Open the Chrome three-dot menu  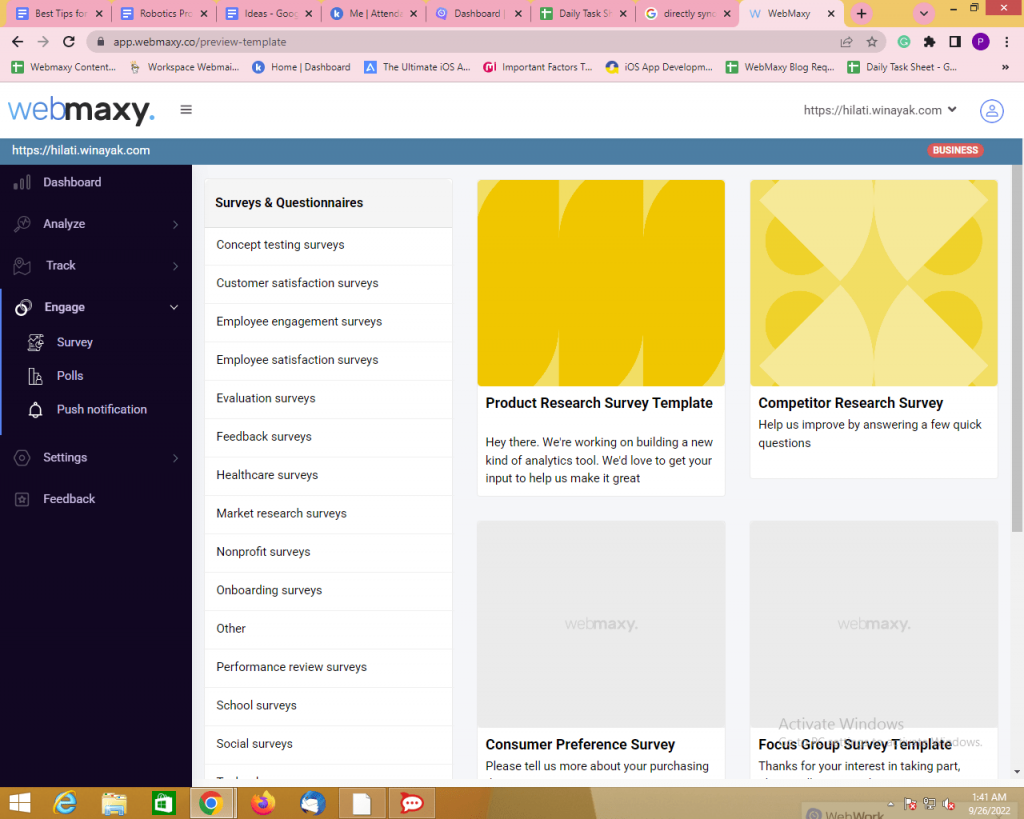tap(1006, 42)
